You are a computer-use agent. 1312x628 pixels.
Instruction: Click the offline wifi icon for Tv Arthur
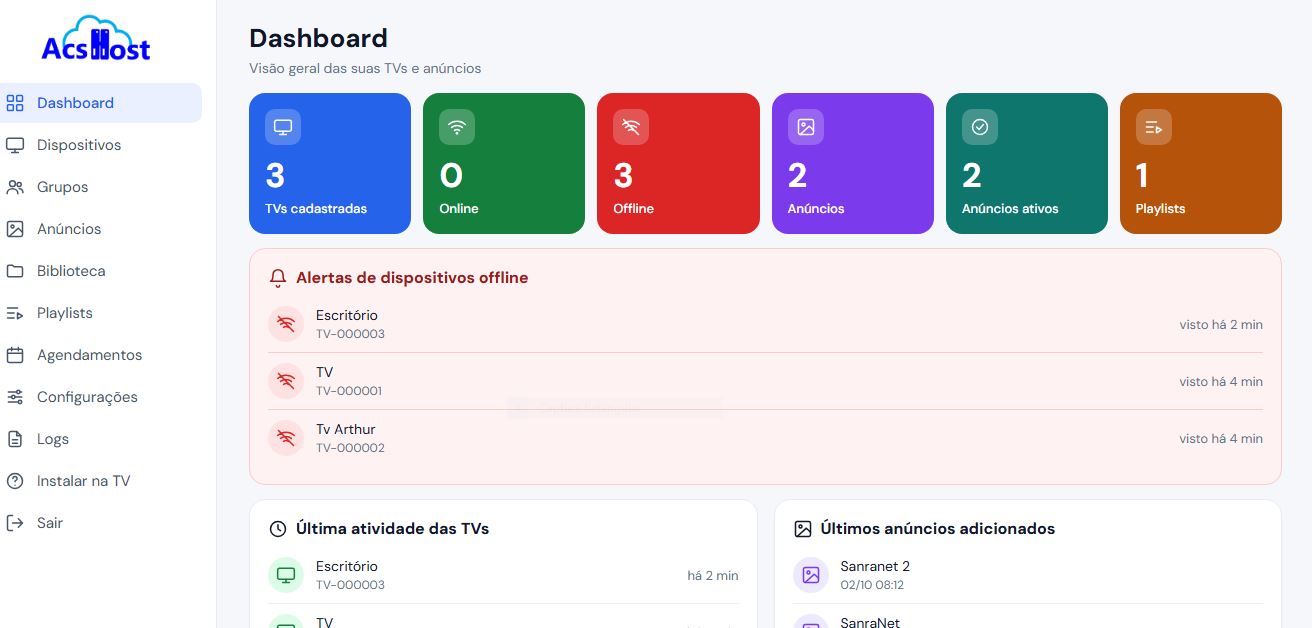pyautogui.click(x=286, y=438)
